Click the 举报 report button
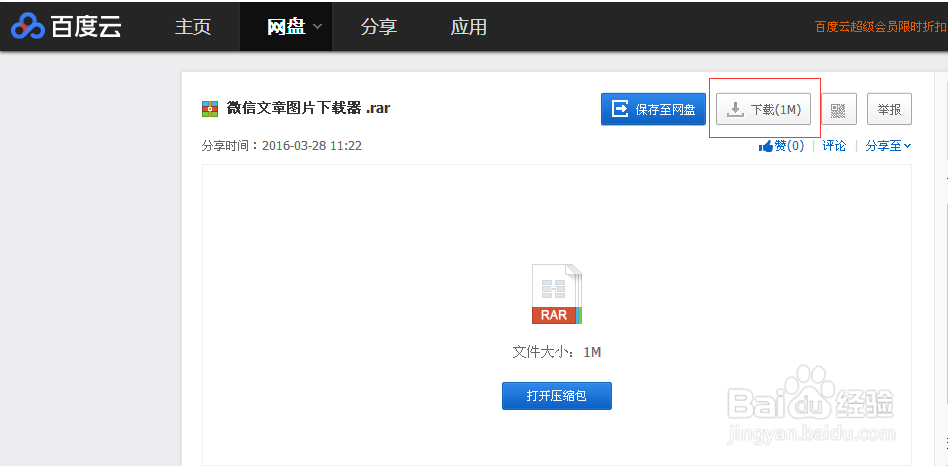Viewport: 948px width, 466px height. (889, 109)
